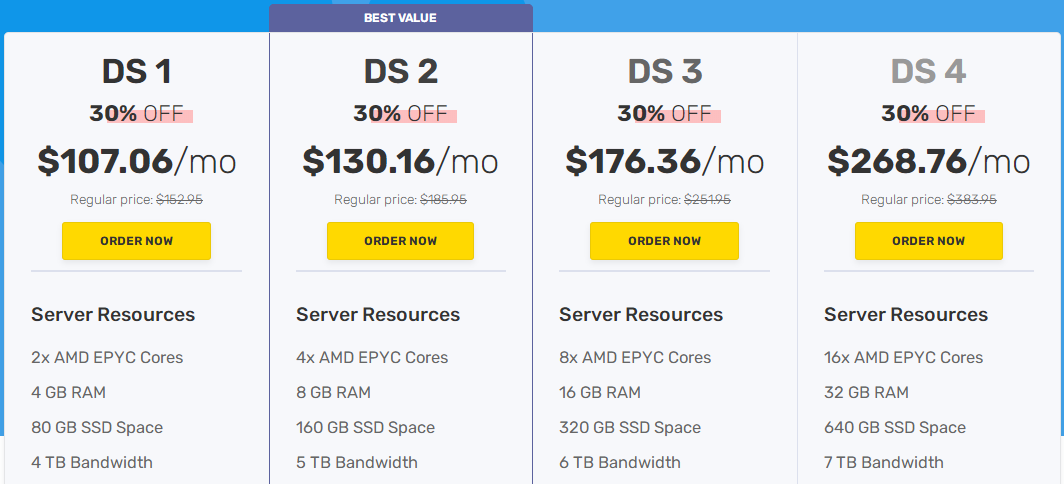Click the $107.06/mo price

click(x=136, y=161)
